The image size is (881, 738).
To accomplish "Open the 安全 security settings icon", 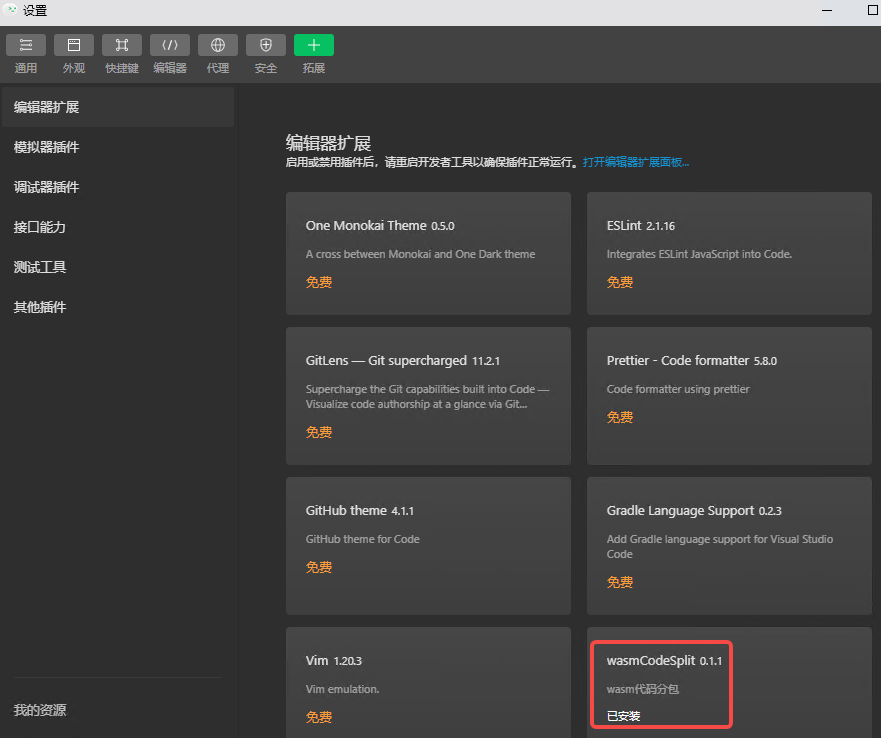I will pos(266,45).
